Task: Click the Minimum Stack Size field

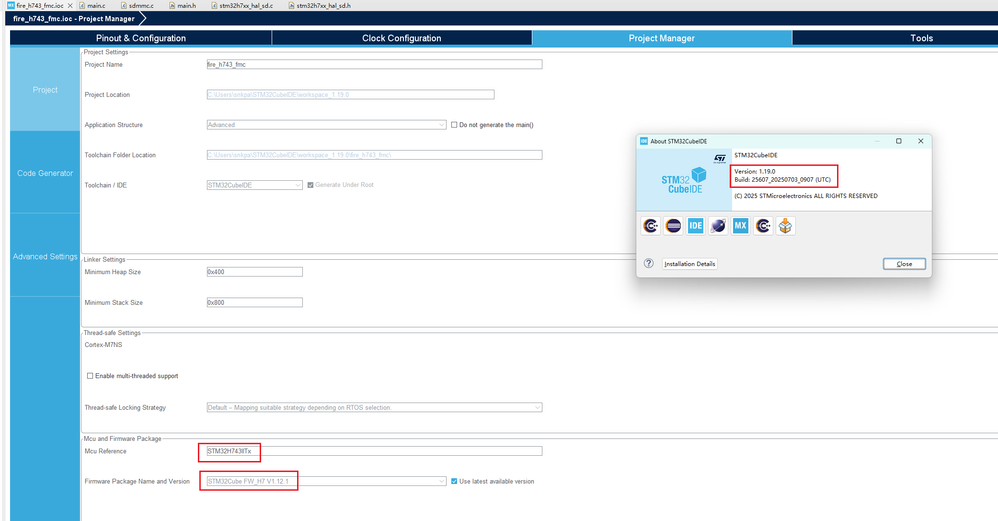Action: [255, 303]
